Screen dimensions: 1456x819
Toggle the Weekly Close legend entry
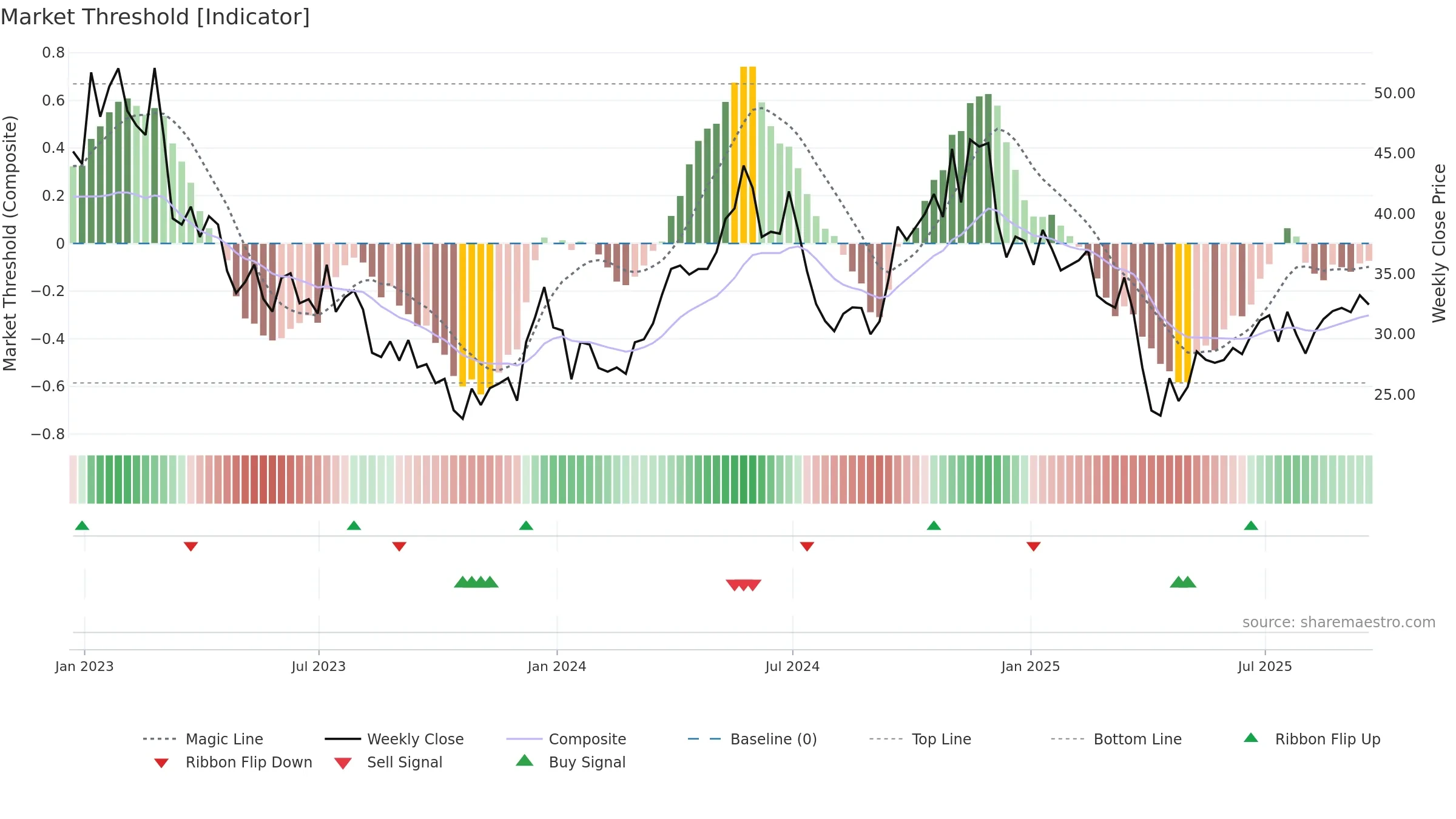pos(394,739)
